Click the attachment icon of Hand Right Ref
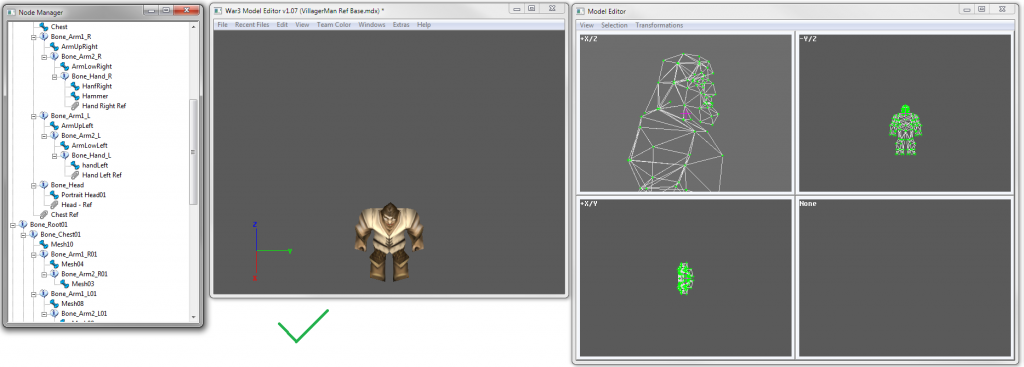Screen dimensions: 1024x367 (75, 106)
